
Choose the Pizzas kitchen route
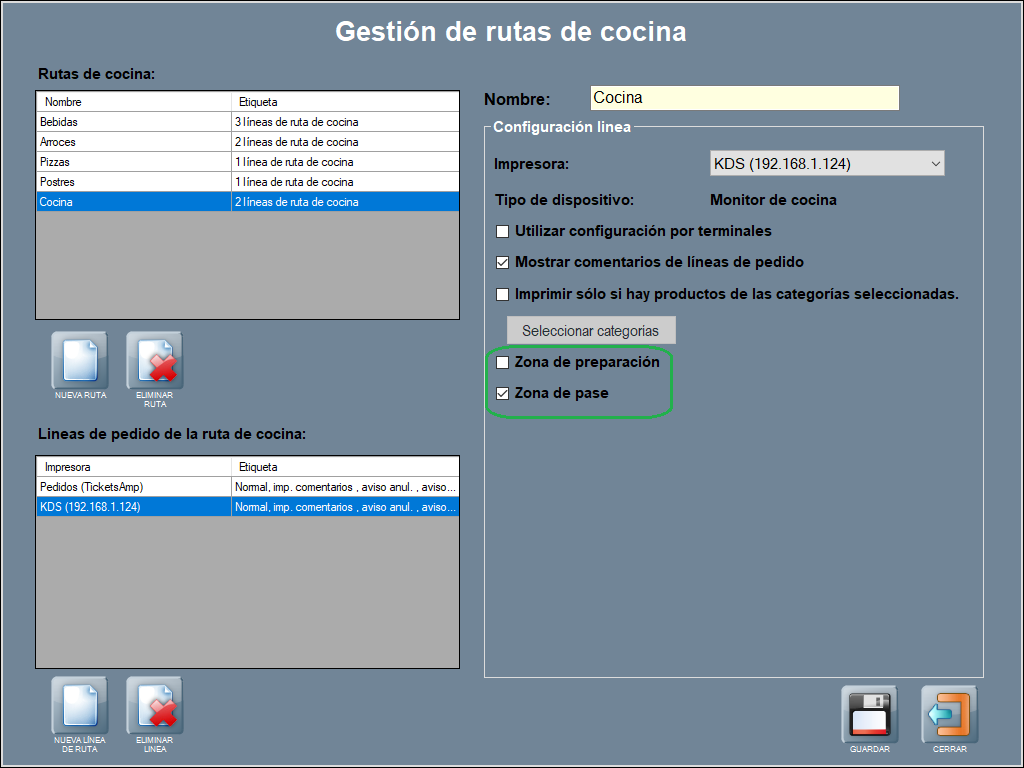pos(134,162)
